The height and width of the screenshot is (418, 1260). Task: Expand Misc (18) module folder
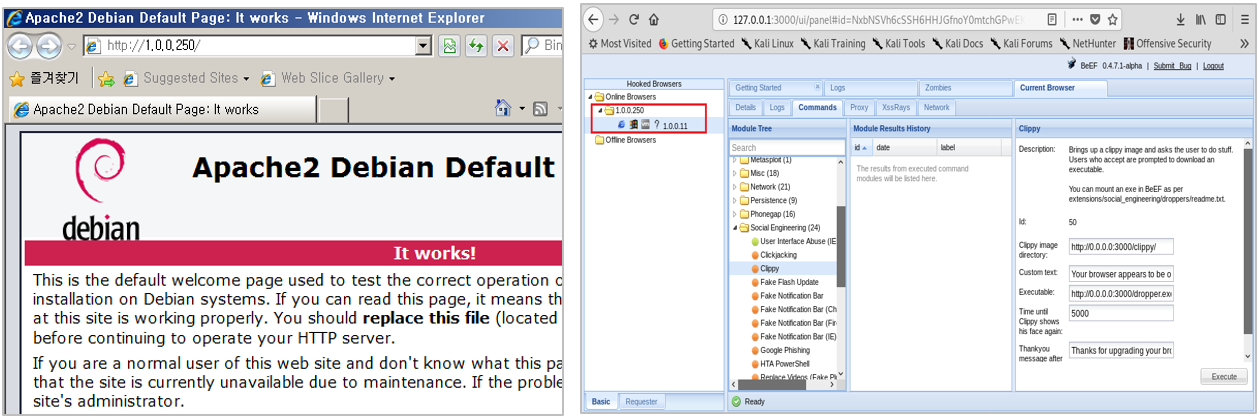735,173
